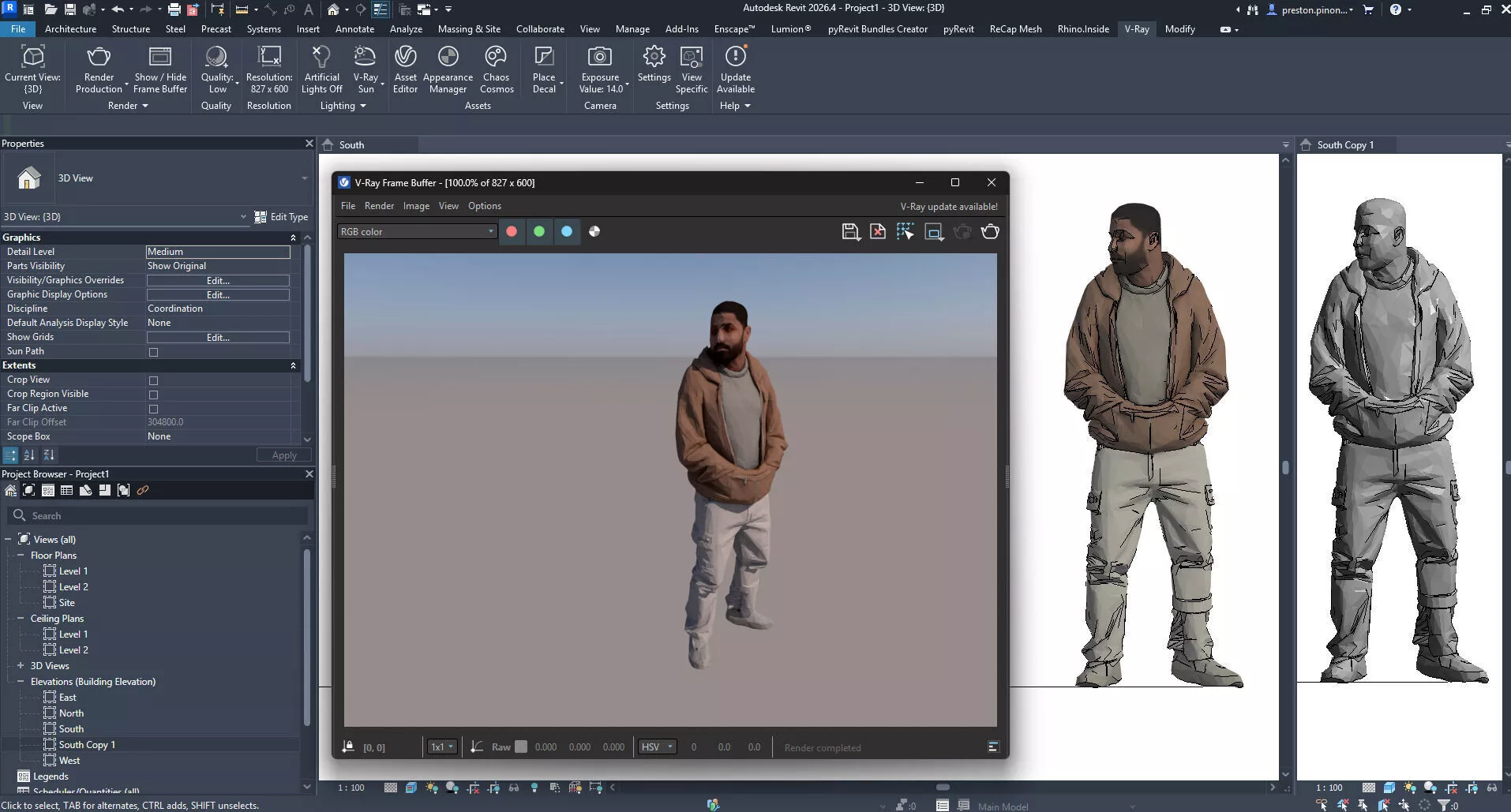Click Show / Hide Frame Buffer icon

click(x=160, y=57)
